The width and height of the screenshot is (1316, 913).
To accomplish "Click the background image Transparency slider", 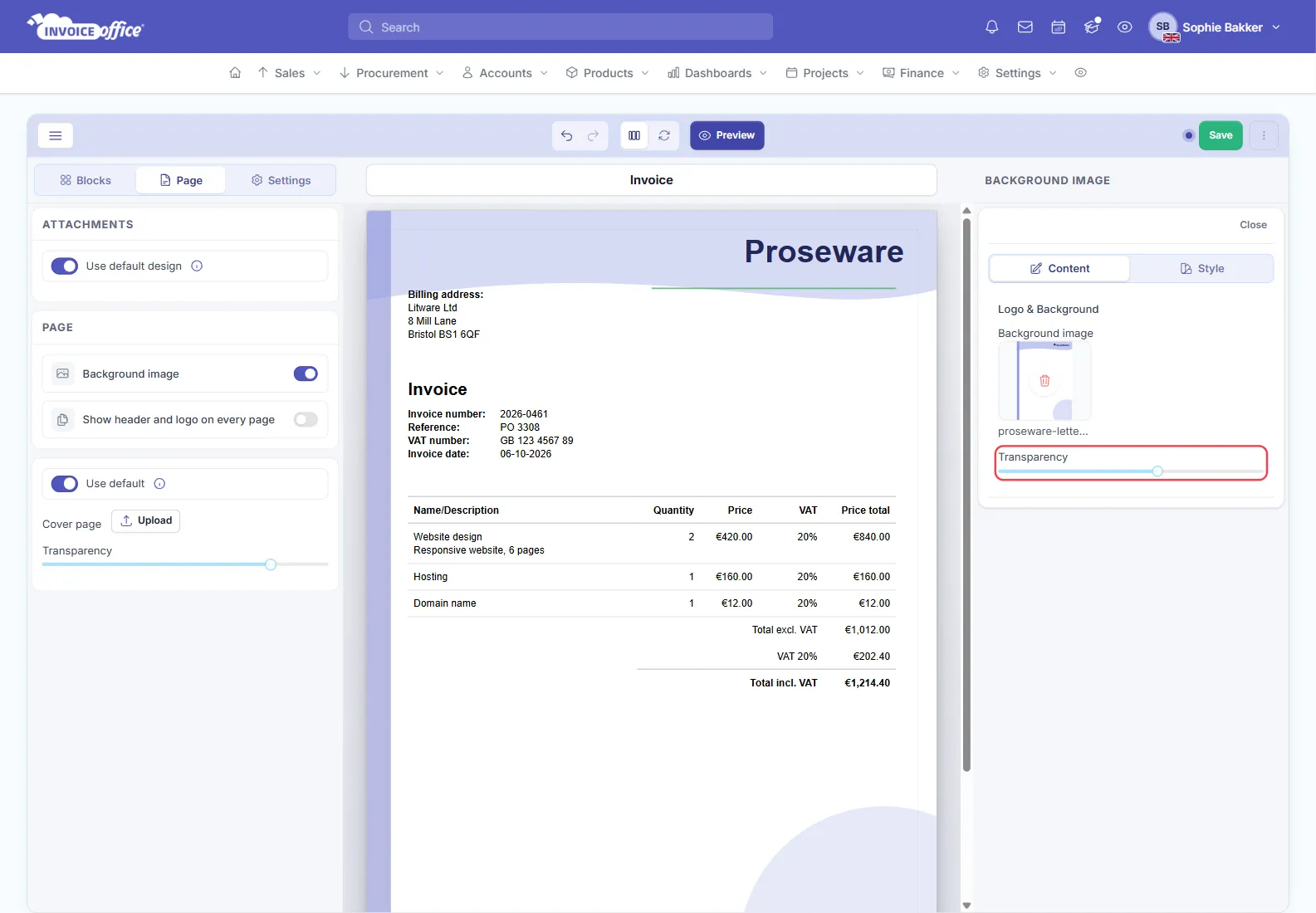I will click(x=1131, y=471).
